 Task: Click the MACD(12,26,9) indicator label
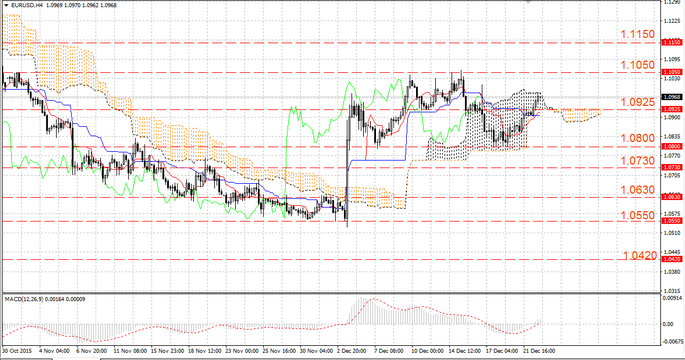(24, 299)
